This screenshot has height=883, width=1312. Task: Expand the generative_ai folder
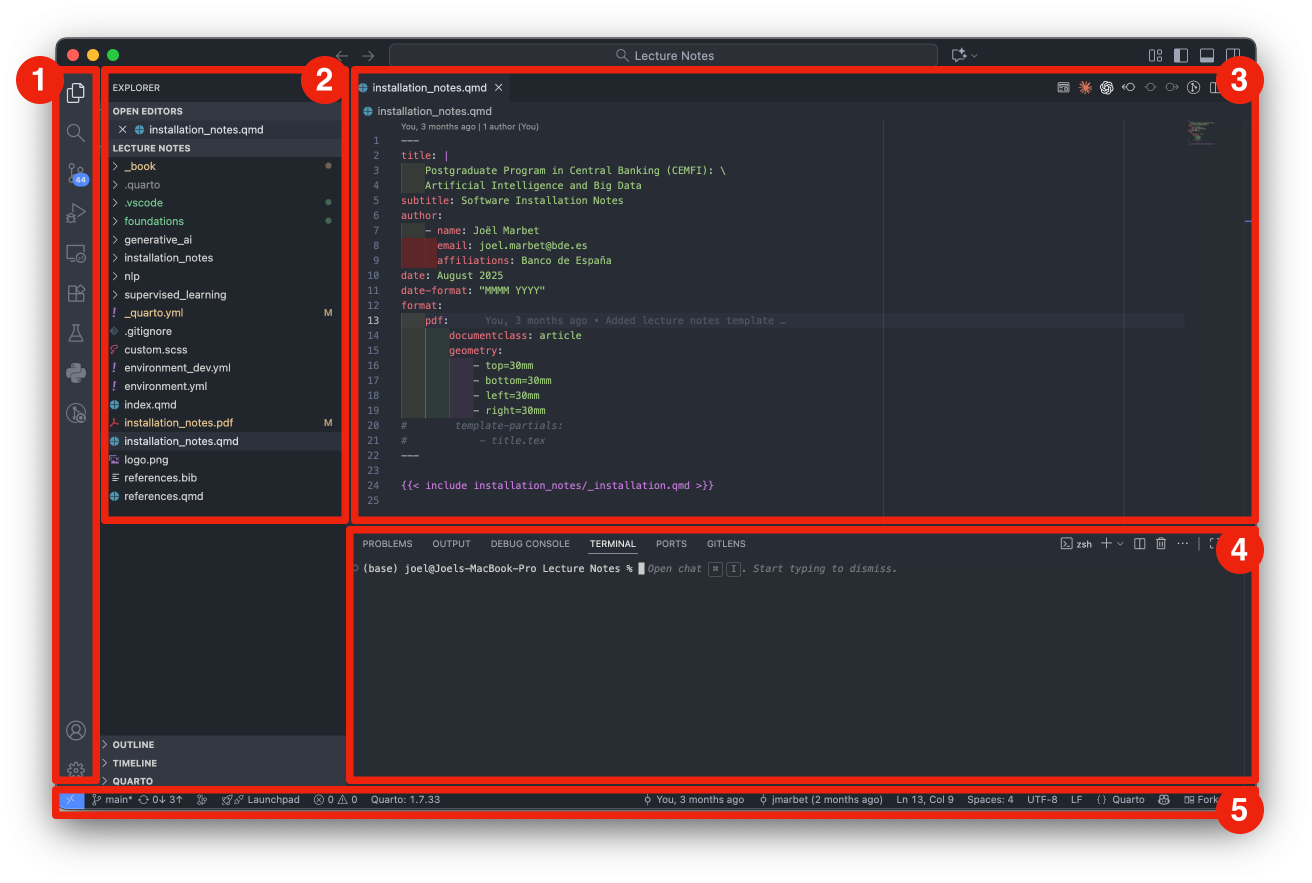(158, 240)
